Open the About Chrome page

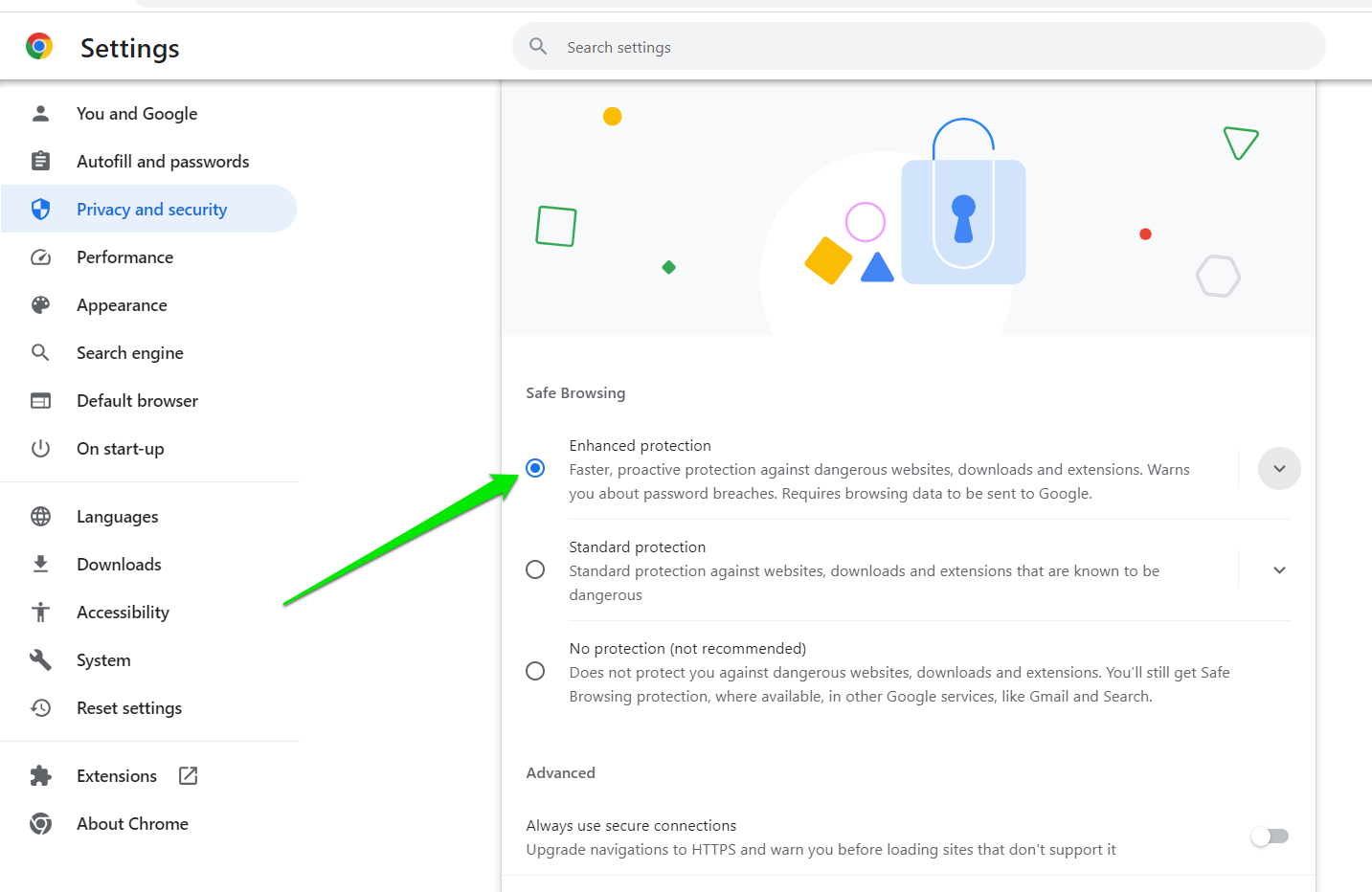(x=132, y=824)
